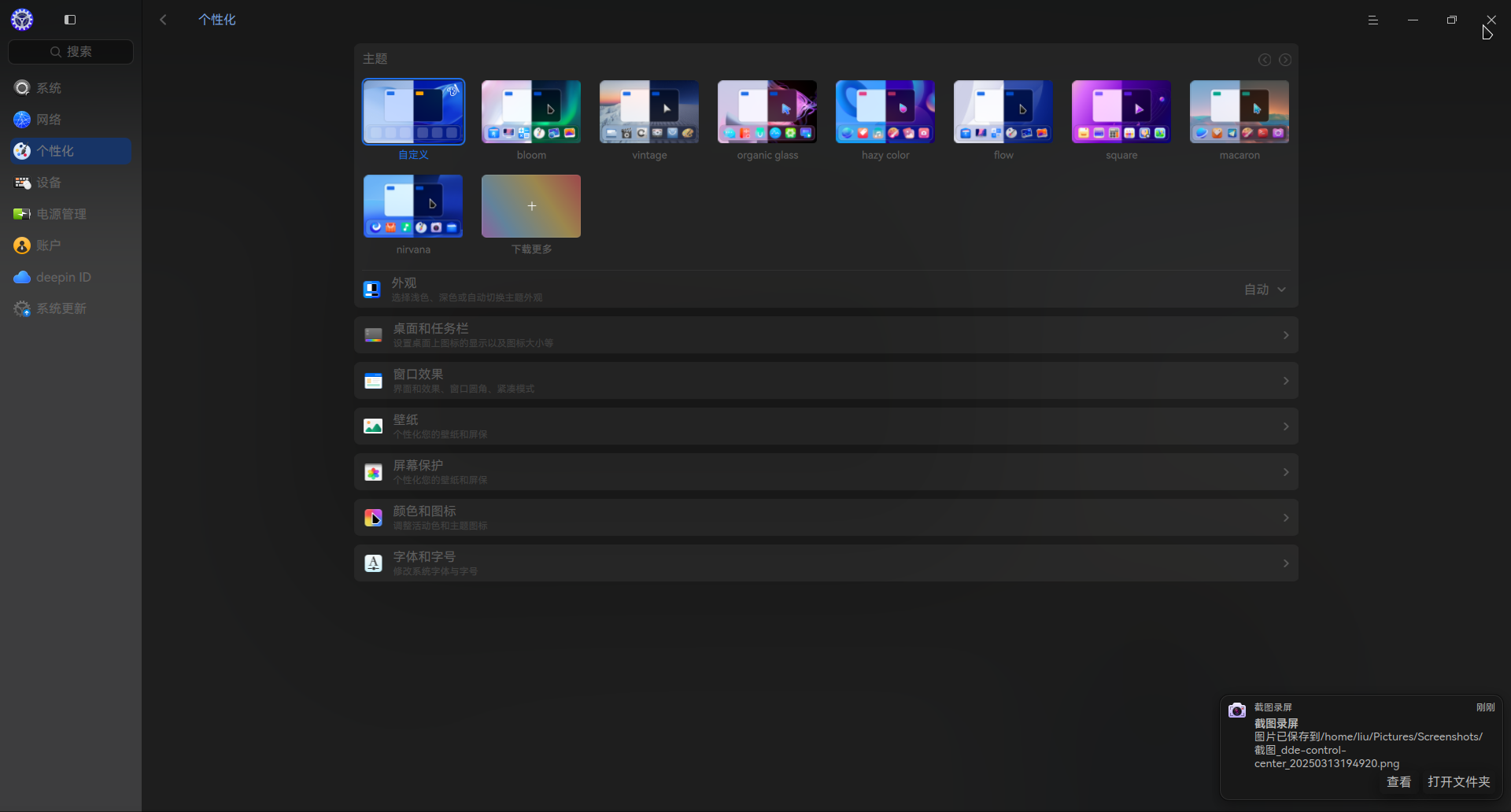Focus the 搜索 search field
The image size is (1511, 812).
[71, 52]
